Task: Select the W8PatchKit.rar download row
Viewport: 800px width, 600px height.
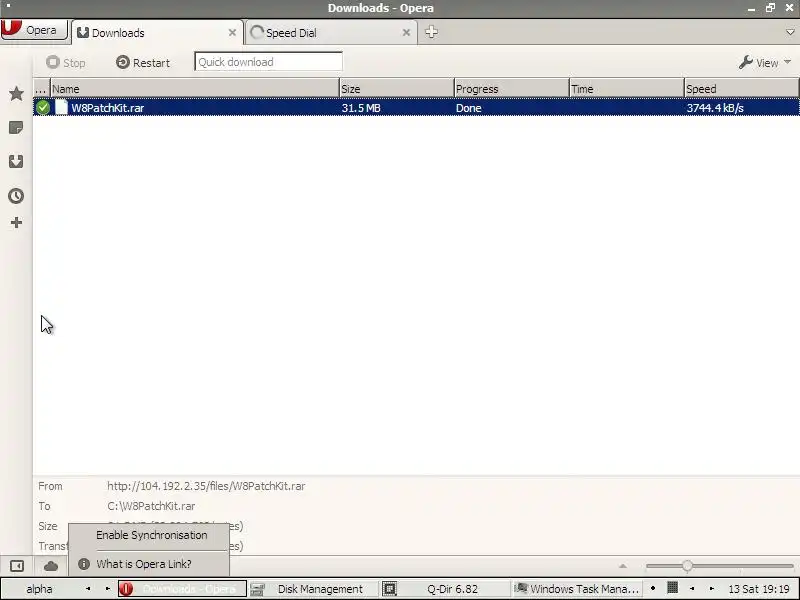Action: click(416, 108)
